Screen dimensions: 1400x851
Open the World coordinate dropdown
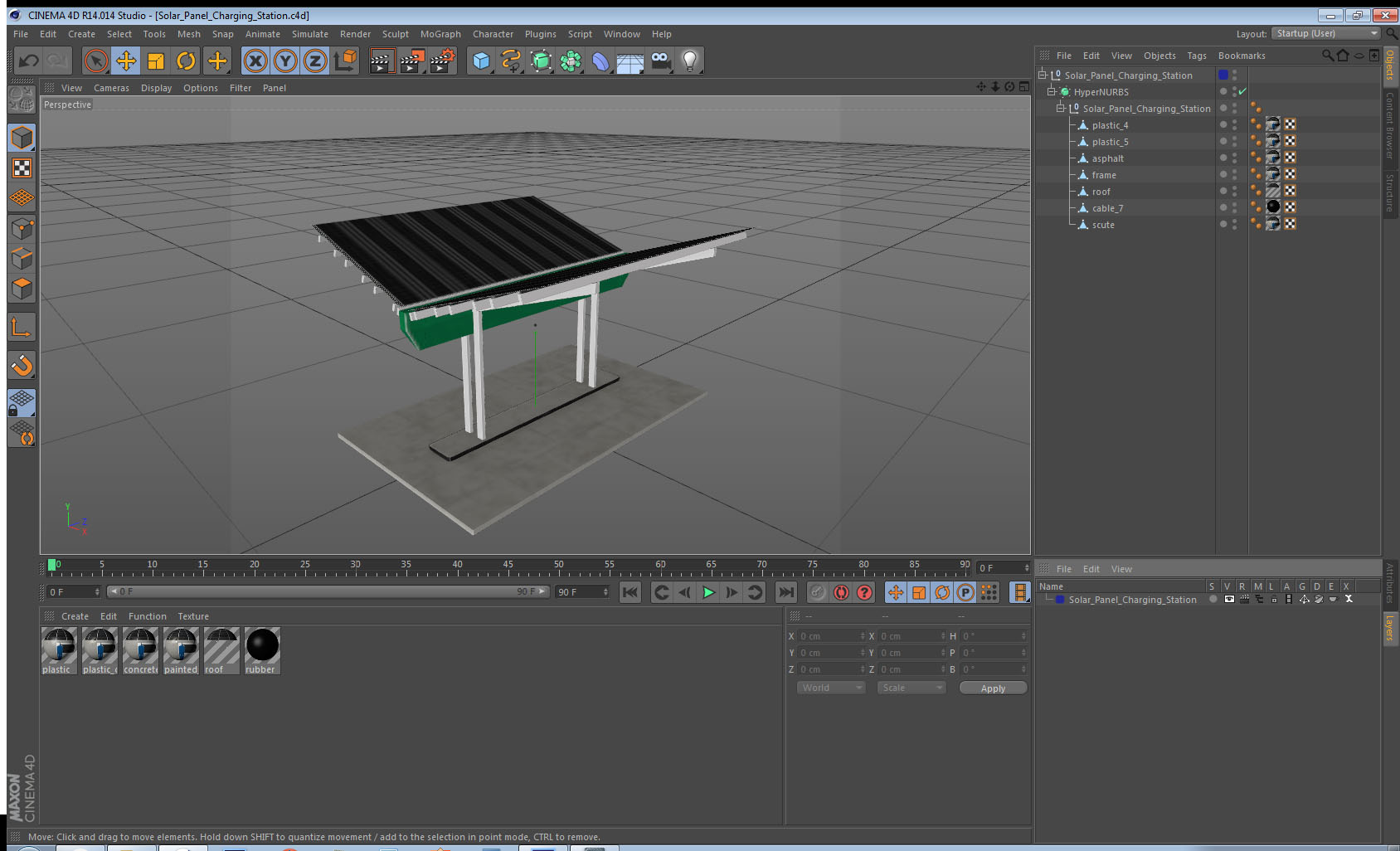831,688
